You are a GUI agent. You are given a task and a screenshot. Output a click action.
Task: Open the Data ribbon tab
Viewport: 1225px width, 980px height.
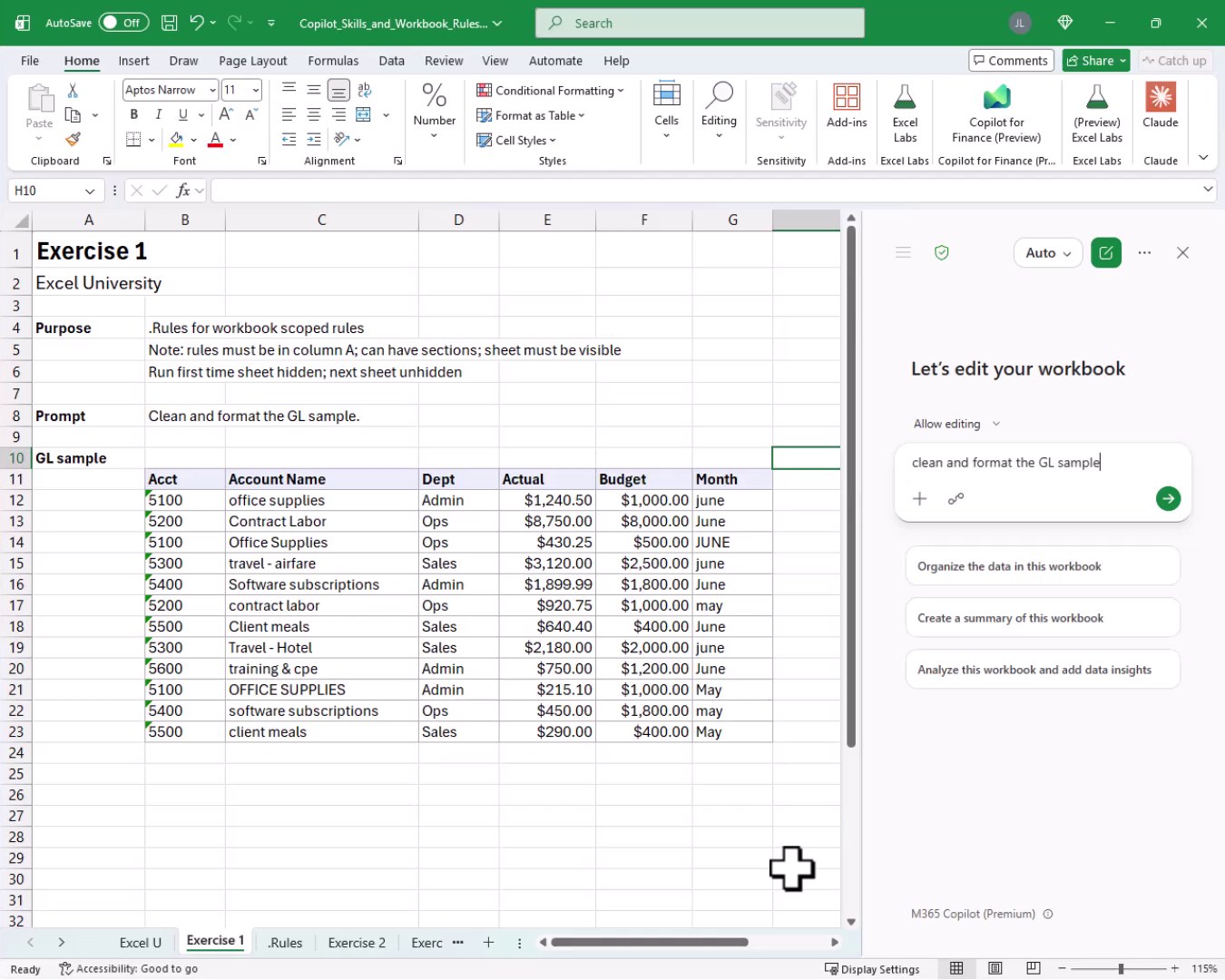[x=391, y=61]
